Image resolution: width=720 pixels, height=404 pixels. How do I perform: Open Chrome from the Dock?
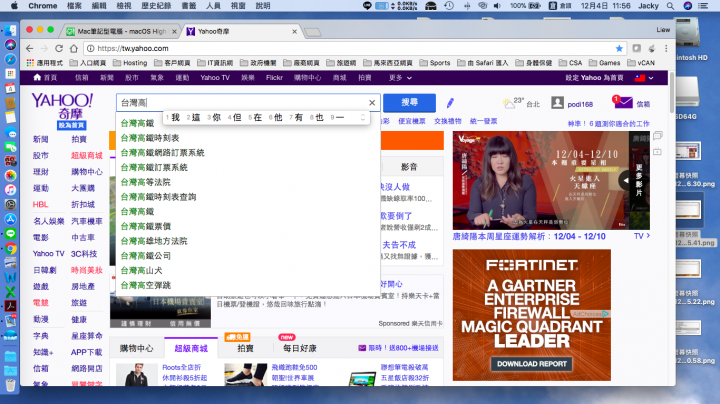click(x=10, y=248)
